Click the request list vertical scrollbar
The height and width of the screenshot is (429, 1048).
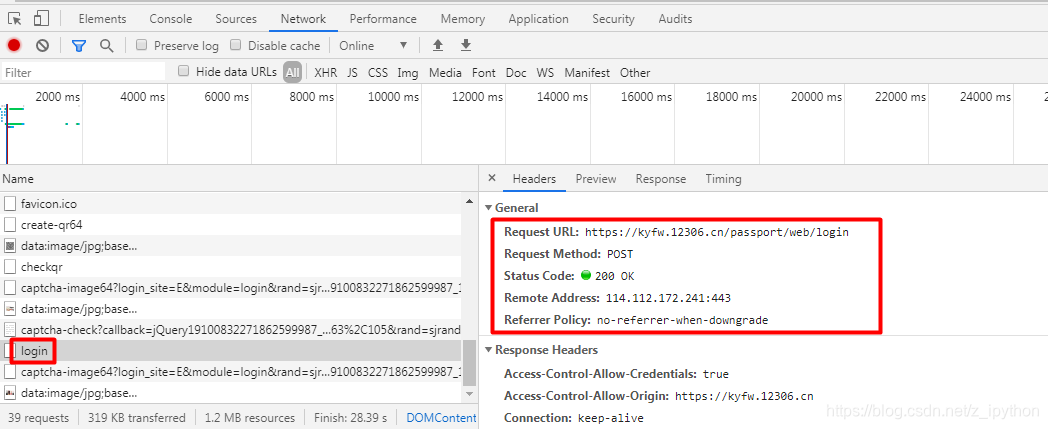[x=470, y=362]
